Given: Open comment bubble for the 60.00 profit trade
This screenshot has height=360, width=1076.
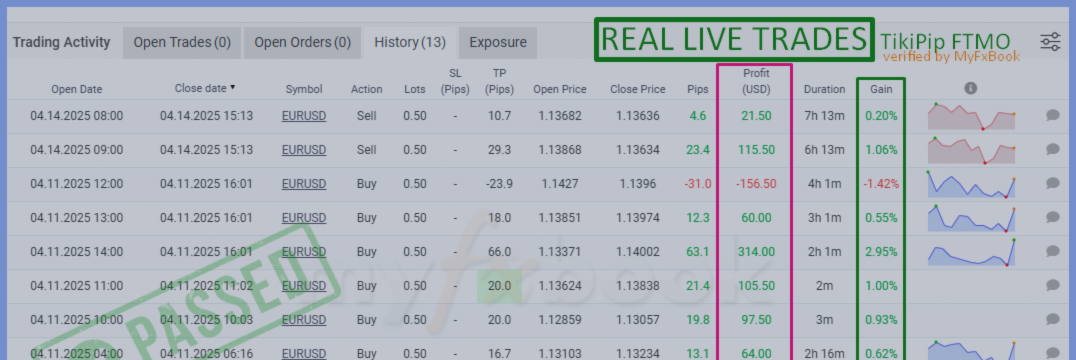Looking at the screenshot, I should point(1053,217).
